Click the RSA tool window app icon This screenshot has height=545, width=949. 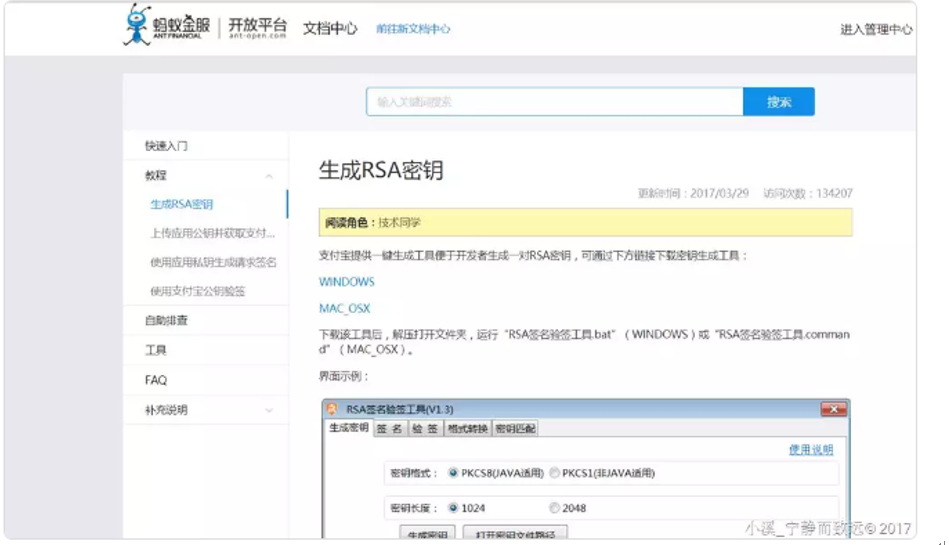click(x=332, y=409)
